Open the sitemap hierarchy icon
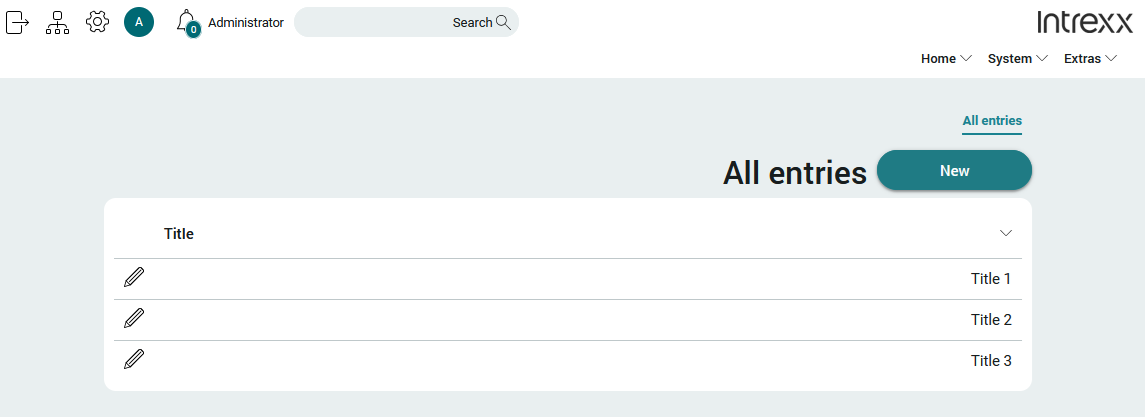Viewport: 1145px width, 417px height. coord(57,23)
